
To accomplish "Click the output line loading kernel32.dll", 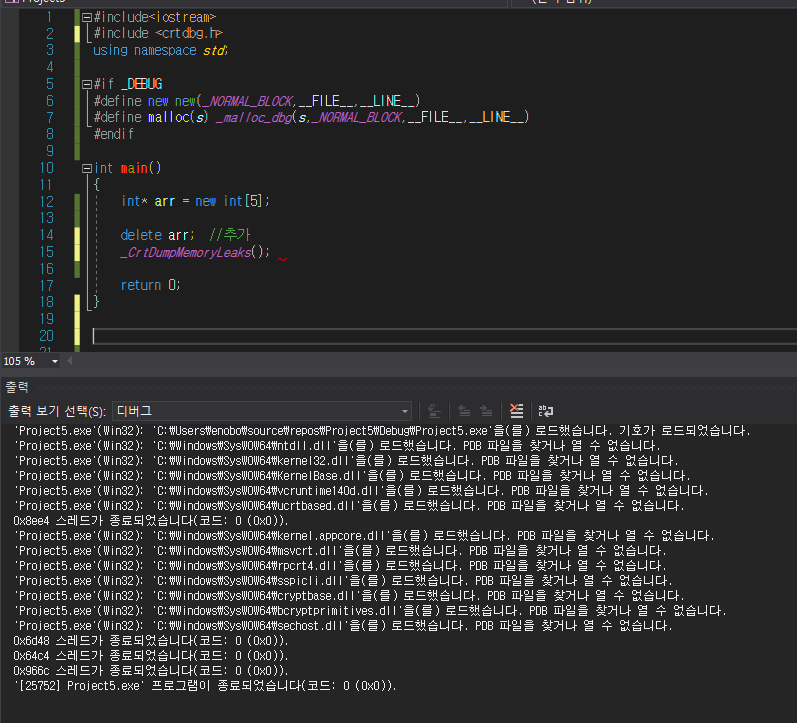I will pyautogui.click(x=346, y=461).
